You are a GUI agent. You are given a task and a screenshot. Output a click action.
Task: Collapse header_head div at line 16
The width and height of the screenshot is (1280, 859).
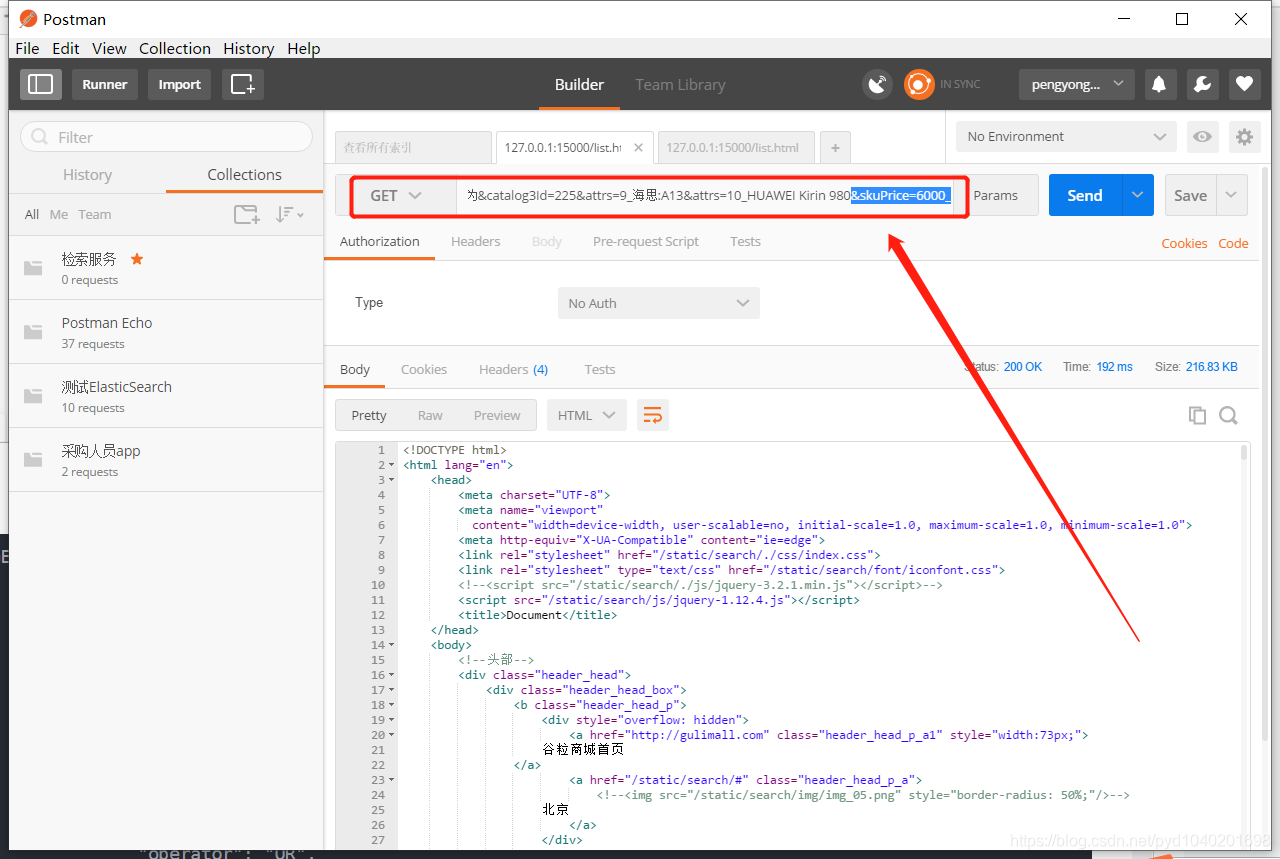[391, 675]
